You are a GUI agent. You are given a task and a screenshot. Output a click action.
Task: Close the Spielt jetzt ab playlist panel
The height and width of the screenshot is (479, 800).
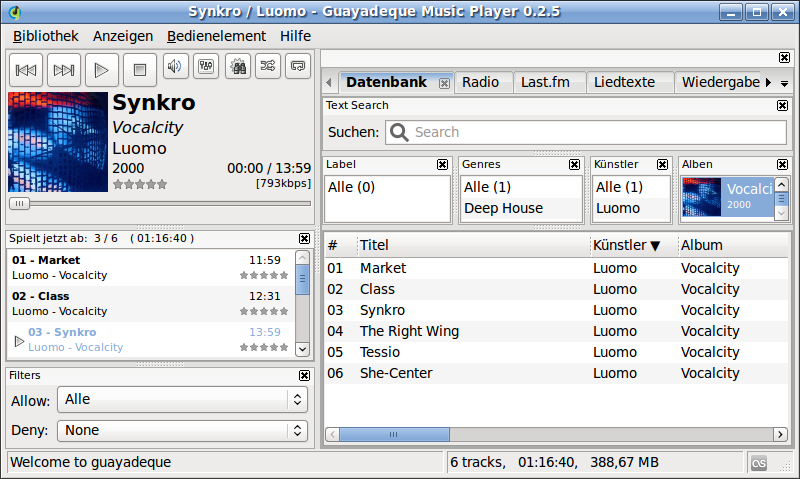click(x=305, y=239)
